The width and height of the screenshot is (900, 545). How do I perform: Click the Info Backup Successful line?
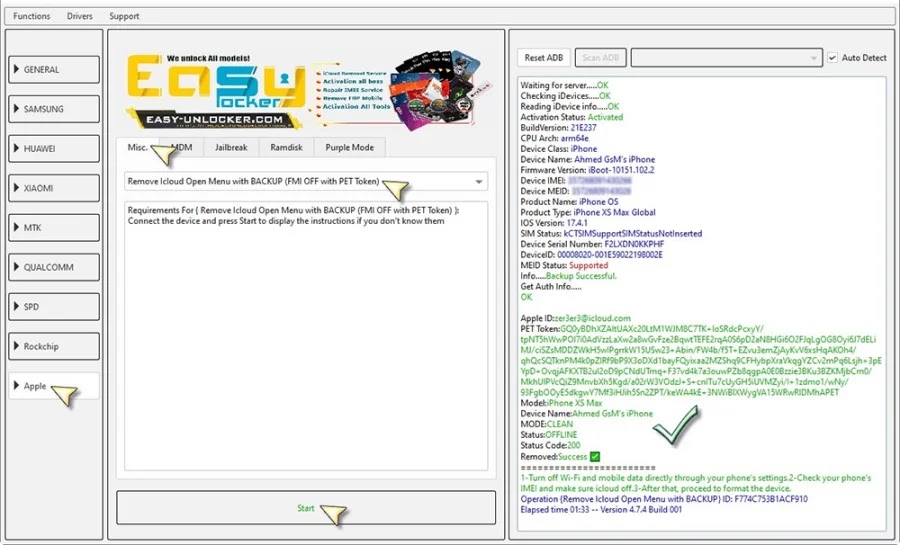pyautogui.click(x=569, y=276)
